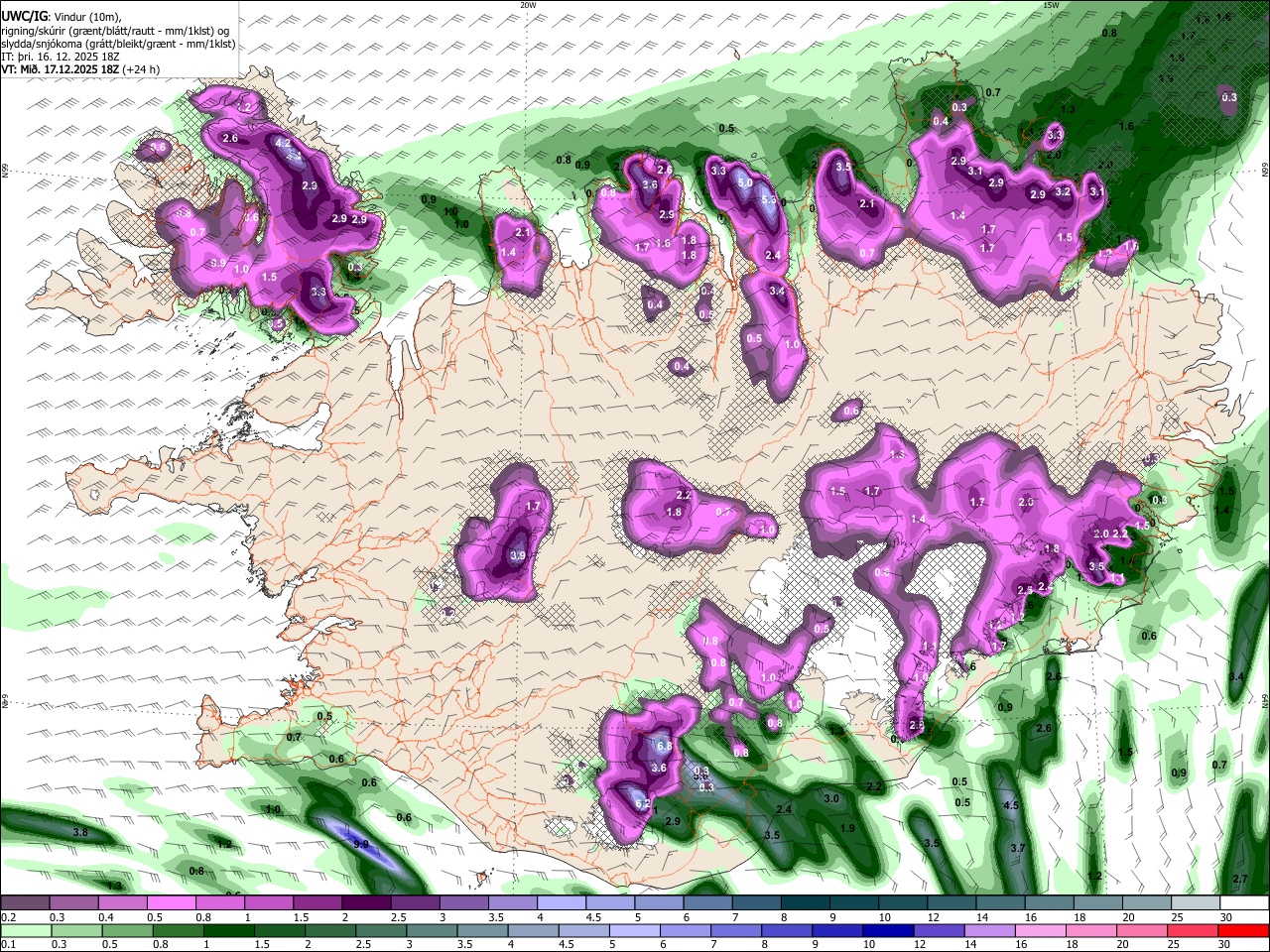The image size is (1270, 952).
Task: Click the deep blue 10 rain legend swatch
Action: (887, 930)
